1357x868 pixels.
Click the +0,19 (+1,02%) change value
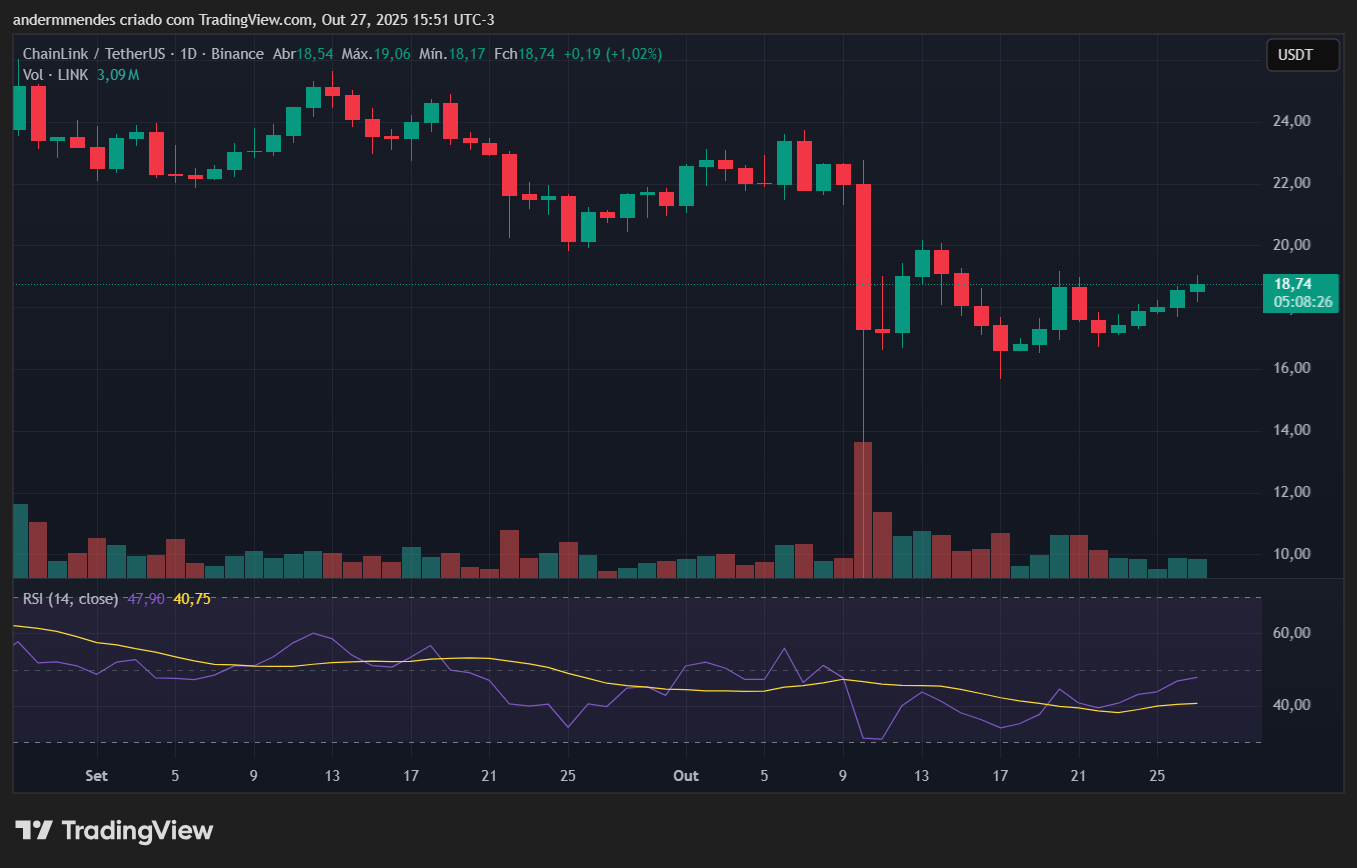pos(612,54)
